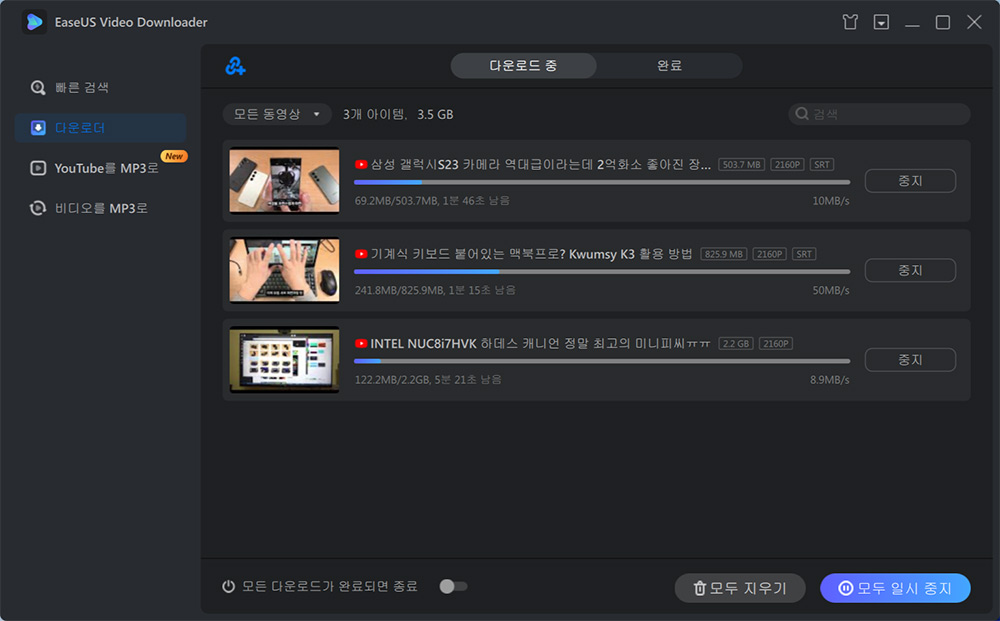
Task: Click the 825.9 MB size tag
Action: [x=723, y=254]
